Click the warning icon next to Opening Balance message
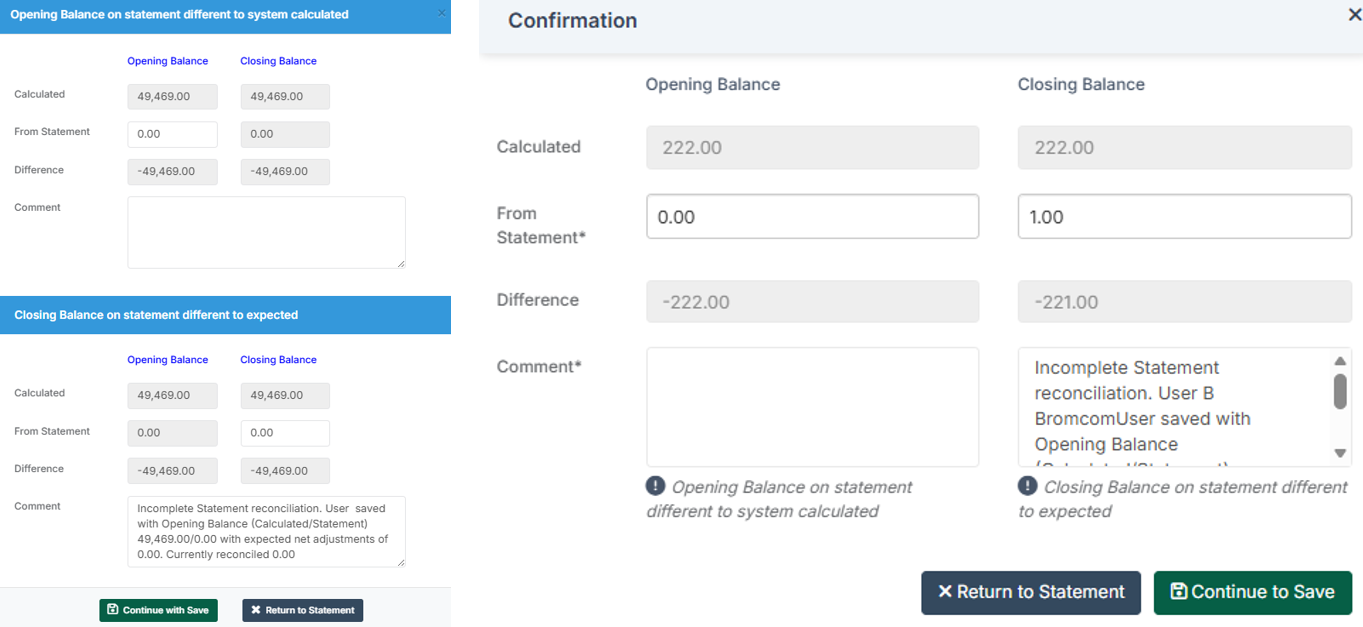The height and width of the screenshot is (627, 1363). [x=656, y=487]
